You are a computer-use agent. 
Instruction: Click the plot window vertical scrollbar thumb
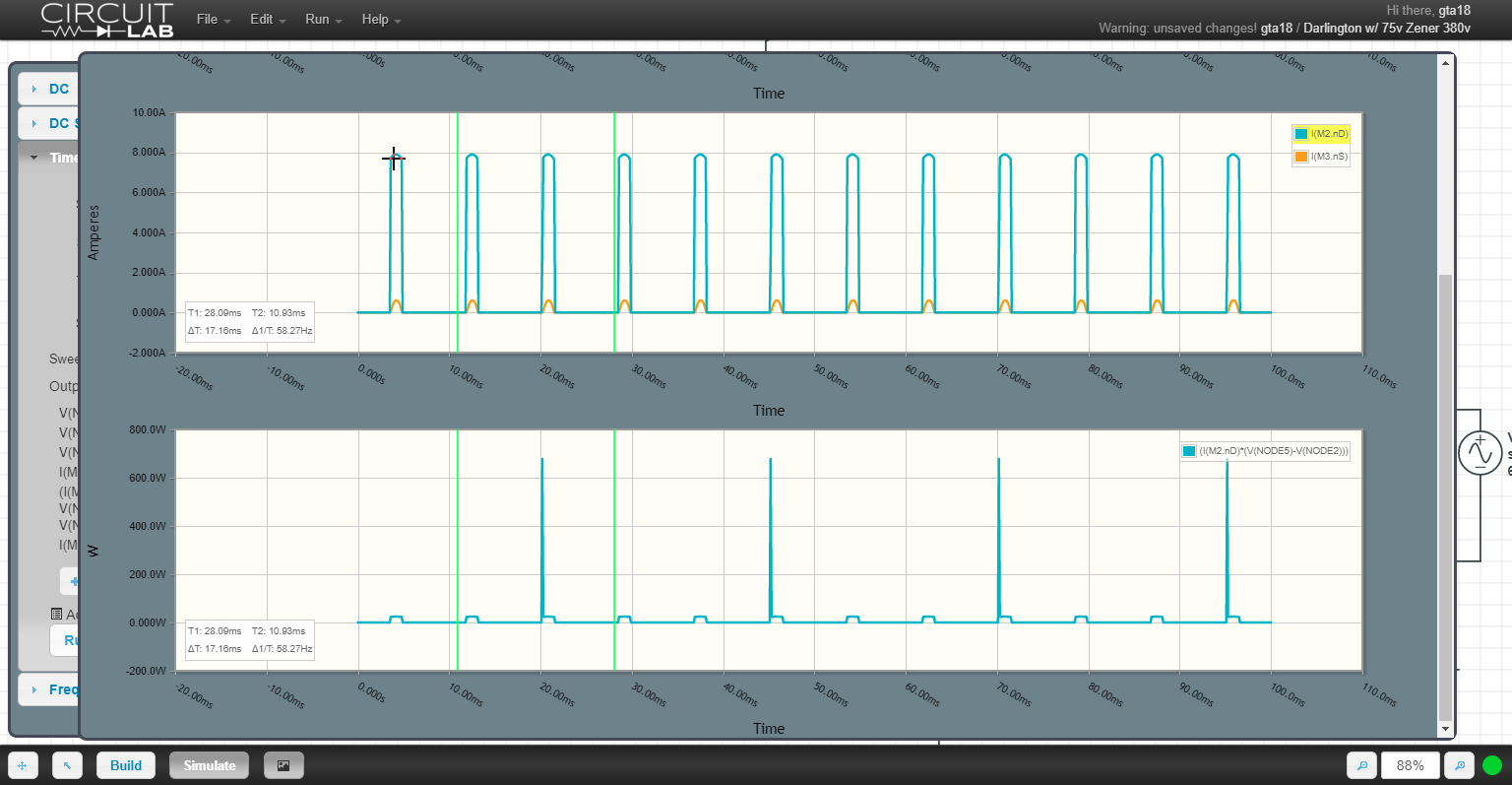(x=1445, y=497)
